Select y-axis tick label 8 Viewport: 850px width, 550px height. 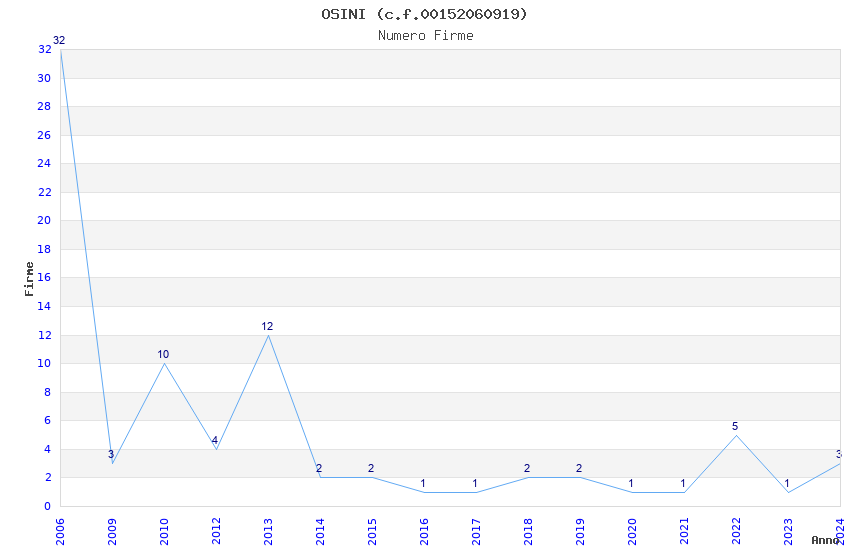coord(48,392)
